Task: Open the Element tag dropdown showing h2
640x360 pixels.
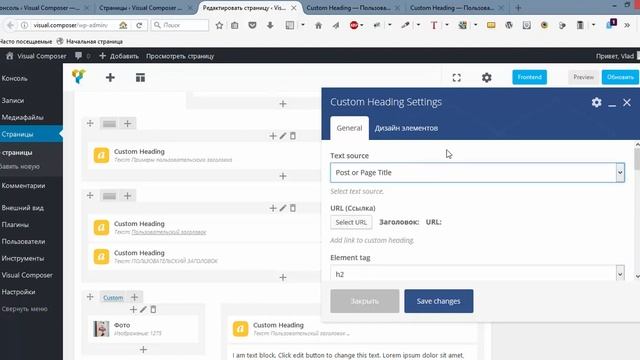Action: (478, 273)
